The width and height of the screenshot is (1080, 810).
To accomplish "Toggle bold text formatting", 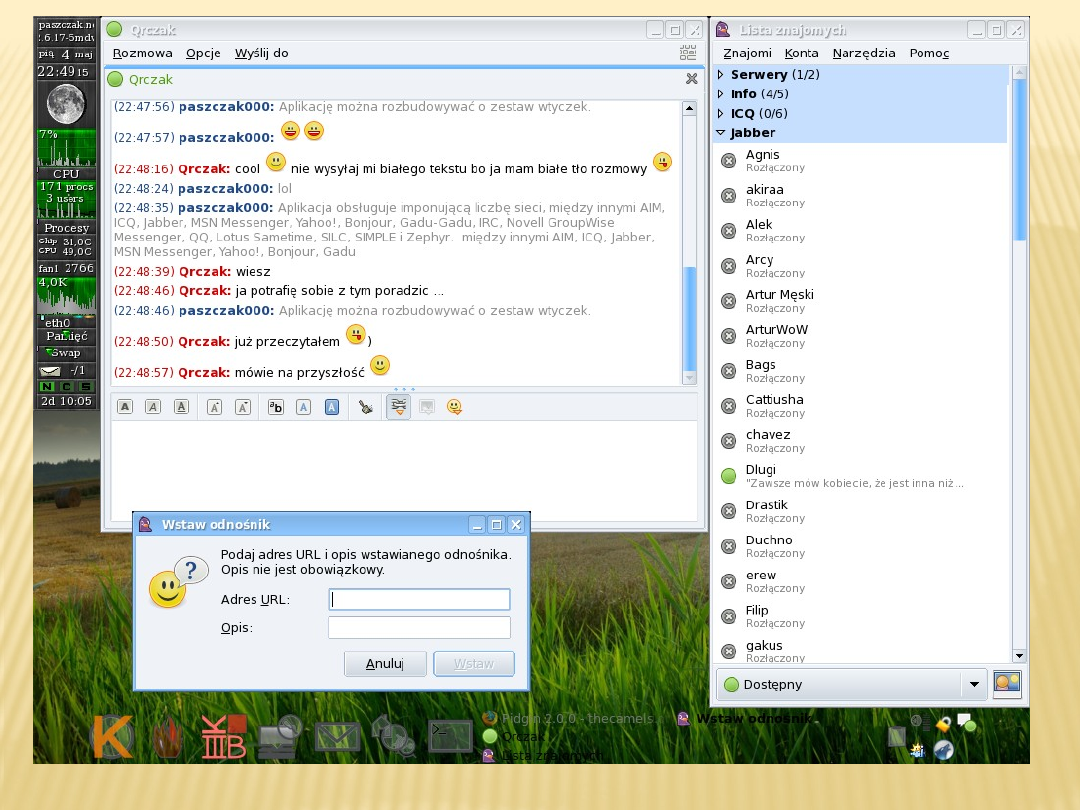I will coord(125,407).
